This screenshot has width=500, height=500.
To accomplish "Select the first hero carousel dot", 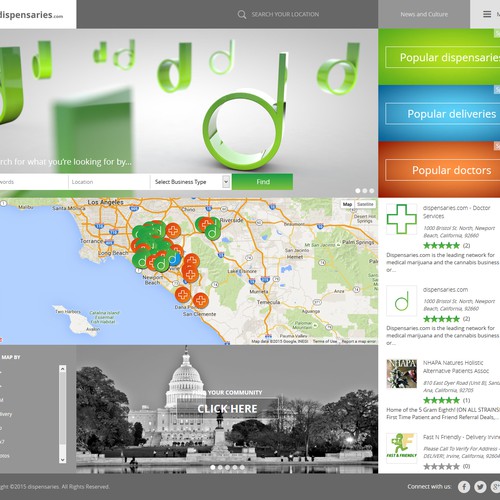I will coord(358,191).
